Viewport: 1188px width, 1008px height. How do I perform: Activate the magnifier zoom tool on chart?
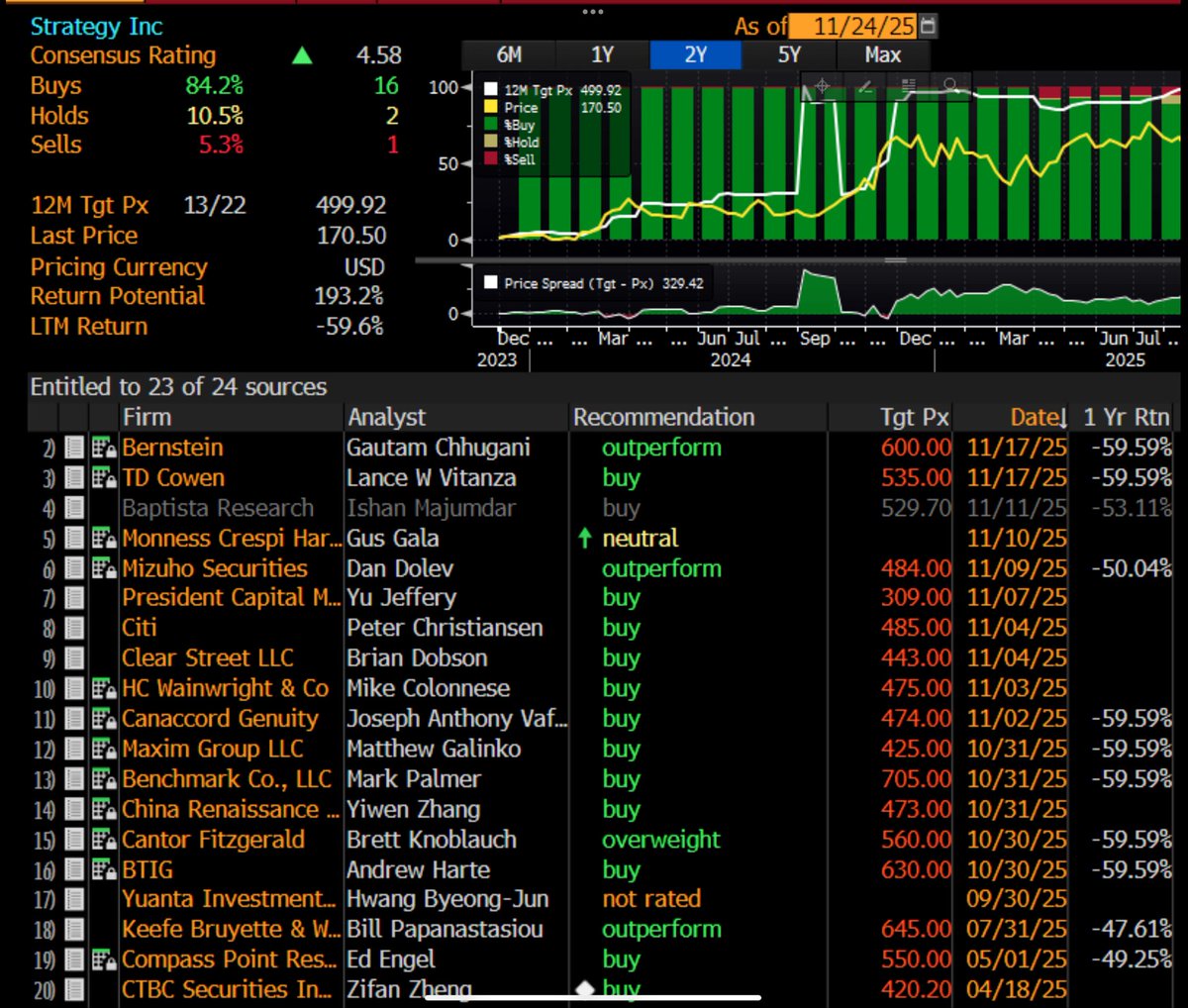pos(950,86)
